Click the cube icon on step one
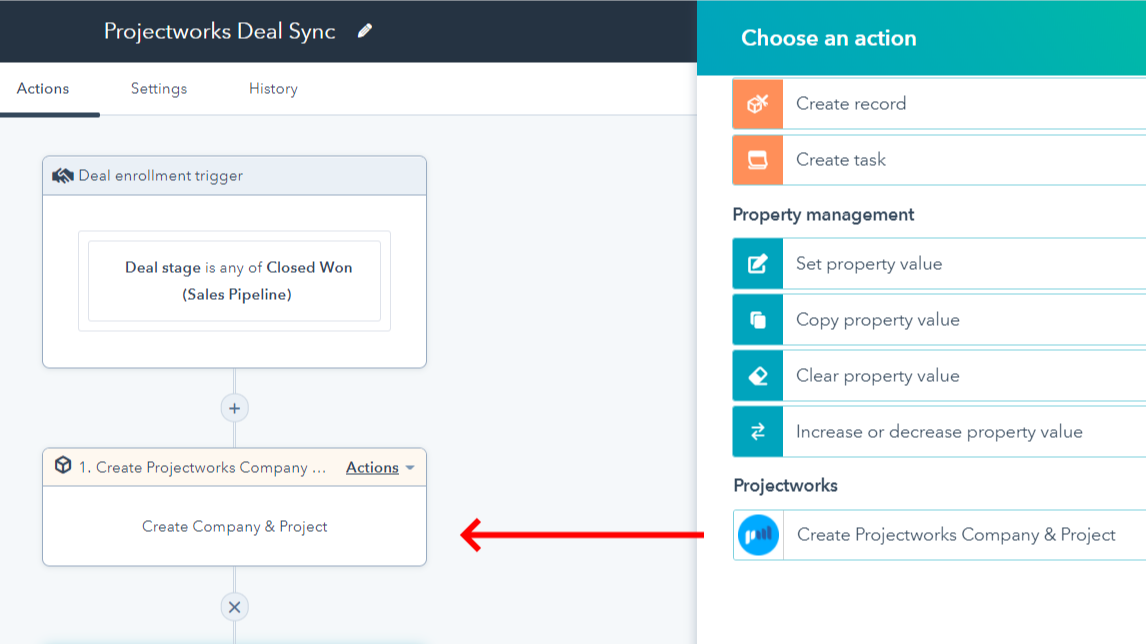This screenshot has height=644, width=1146. (x=64, y=467)
